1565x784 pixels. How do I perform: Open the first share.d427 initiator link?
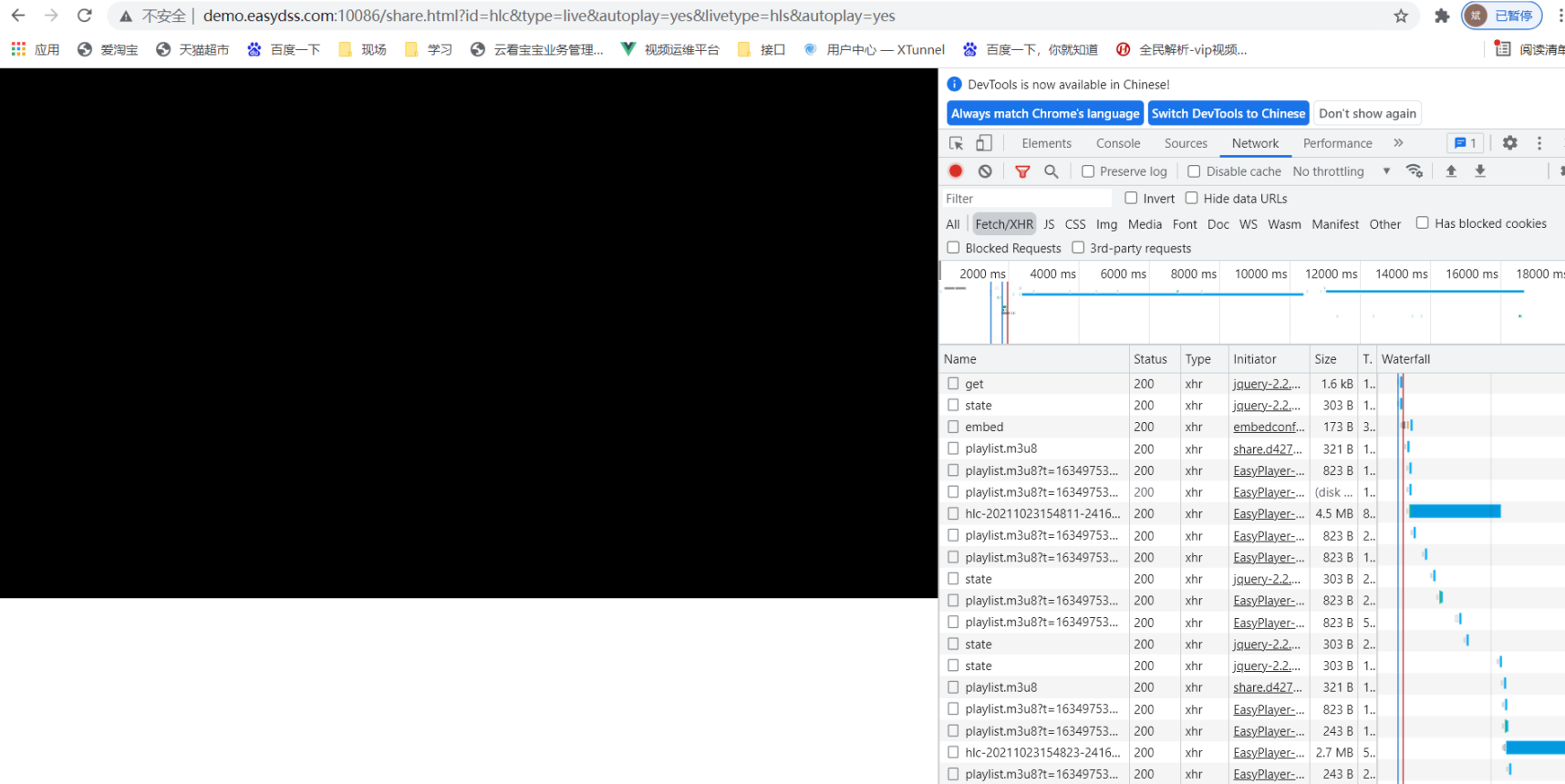point(1267,449)
